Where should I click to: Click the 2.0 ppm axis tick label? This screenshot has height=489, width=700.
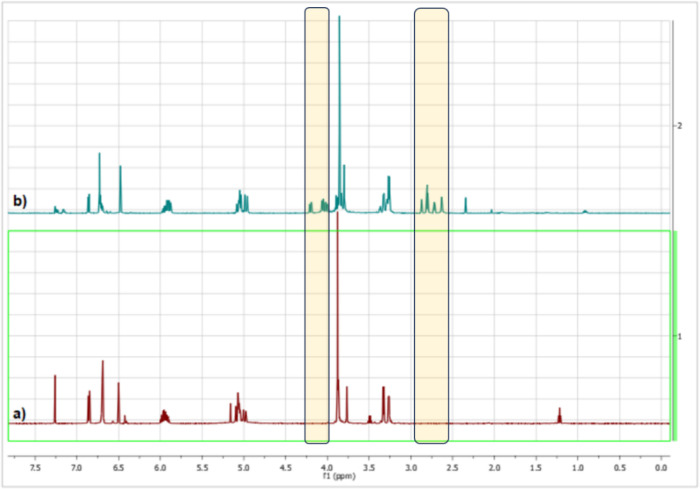tap(494, 468)
